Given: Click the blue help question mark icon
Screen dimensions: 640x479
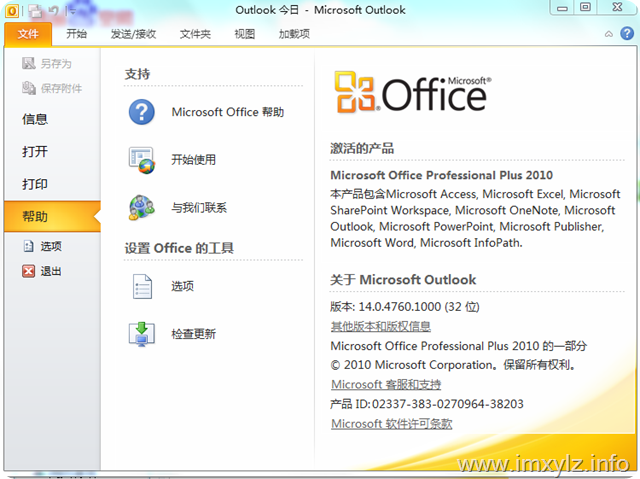Looking at the screenshot, I should (x=627, y=33).
